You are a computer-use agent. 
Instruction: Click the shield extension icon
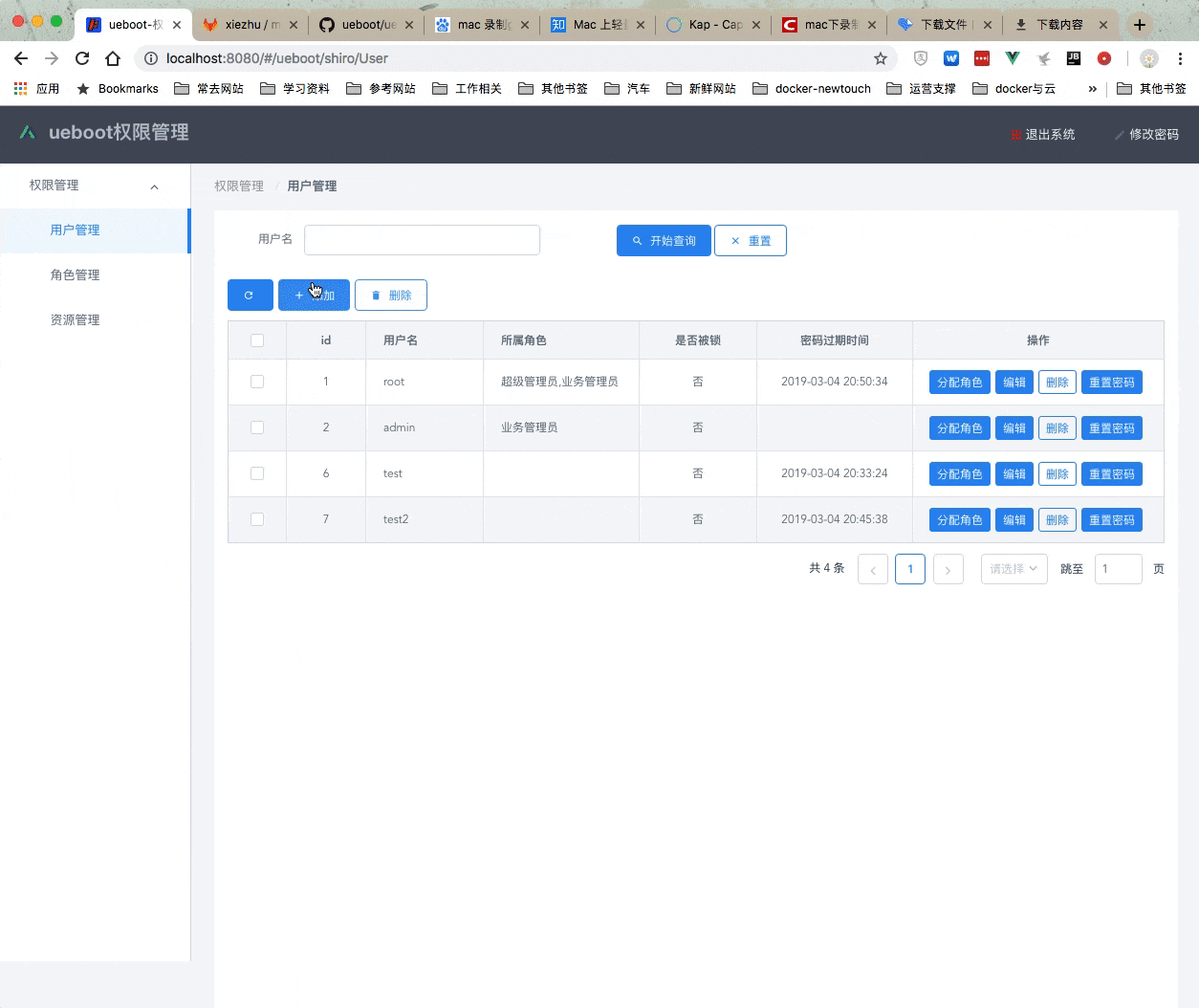(x=921, y=58)
